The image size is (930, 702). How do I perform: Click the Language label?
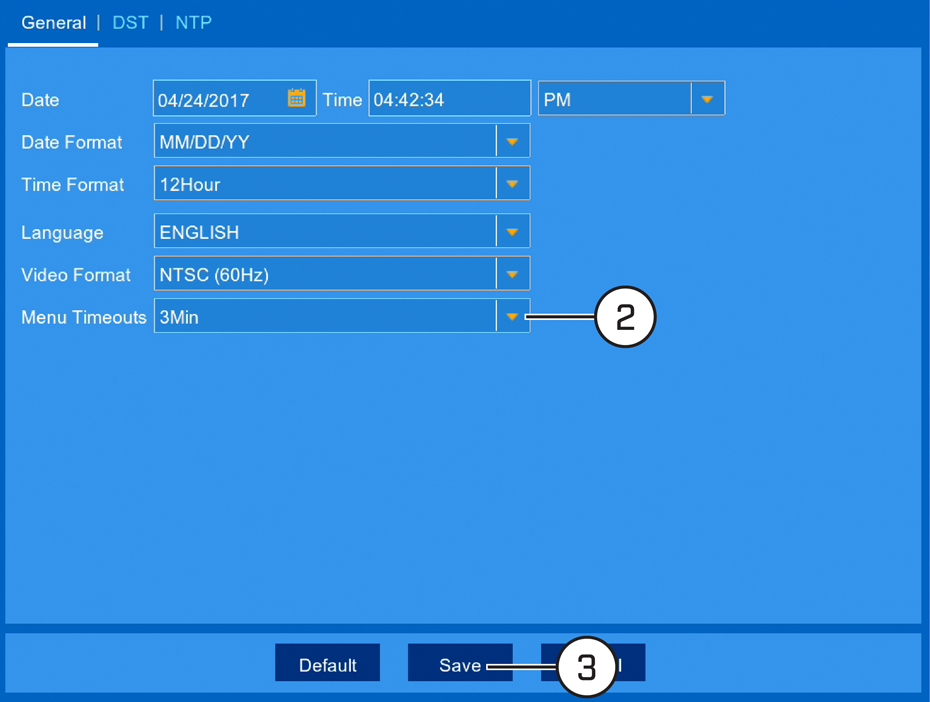pos(62,232)
